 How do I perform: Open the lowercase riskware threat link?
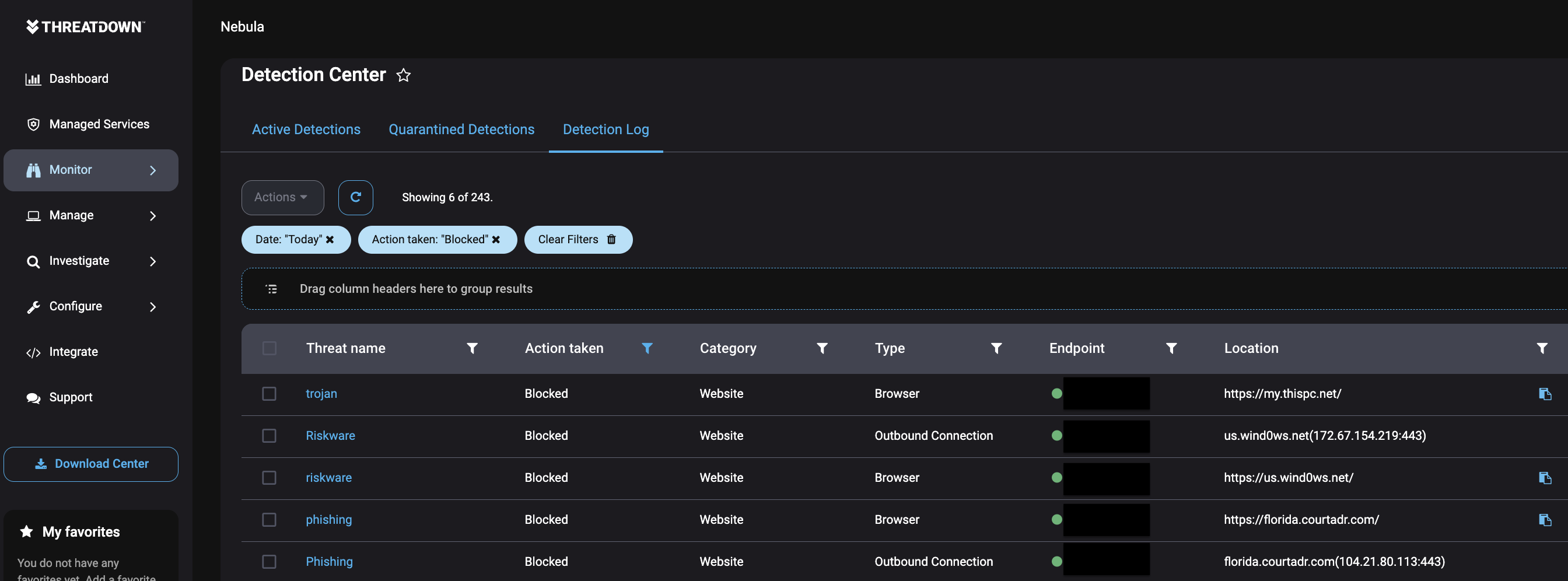click(x=328, y=478)
